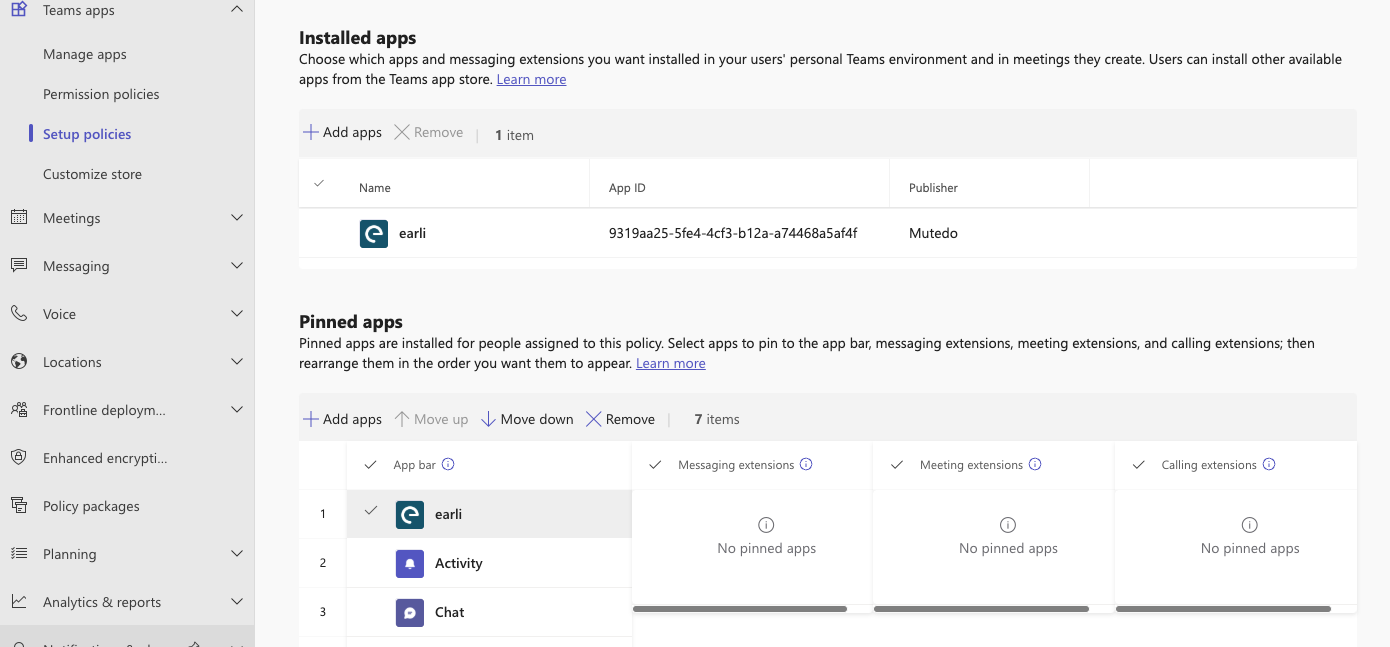1390x647 pixels.
Task: Click the Frontline deployment people icon
Action: (x=19, y=410)
